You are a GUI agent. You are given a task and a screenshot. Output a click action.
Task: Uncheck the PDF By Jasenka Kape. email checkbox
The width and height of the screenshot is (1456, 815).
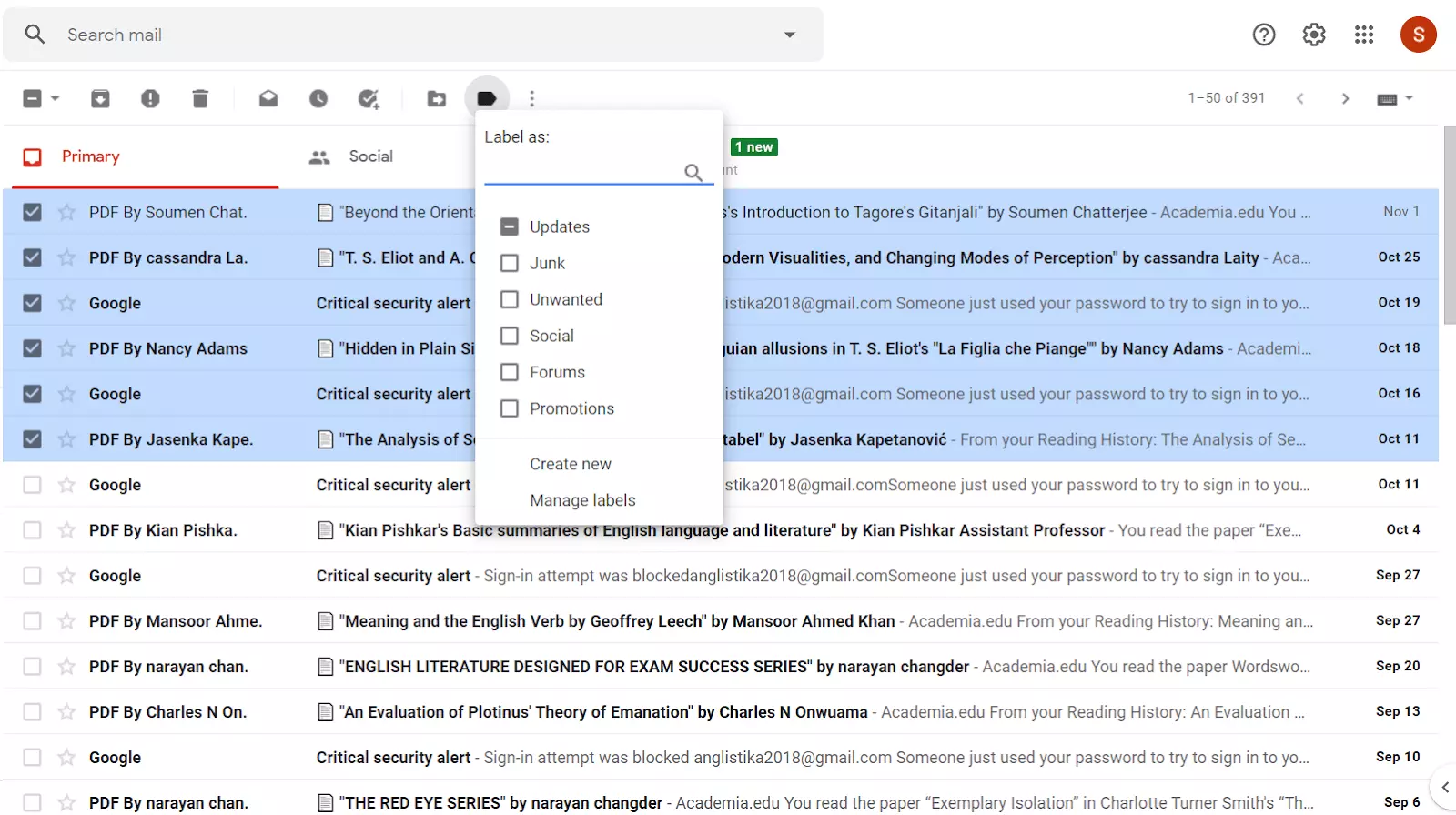coord(32,439)
